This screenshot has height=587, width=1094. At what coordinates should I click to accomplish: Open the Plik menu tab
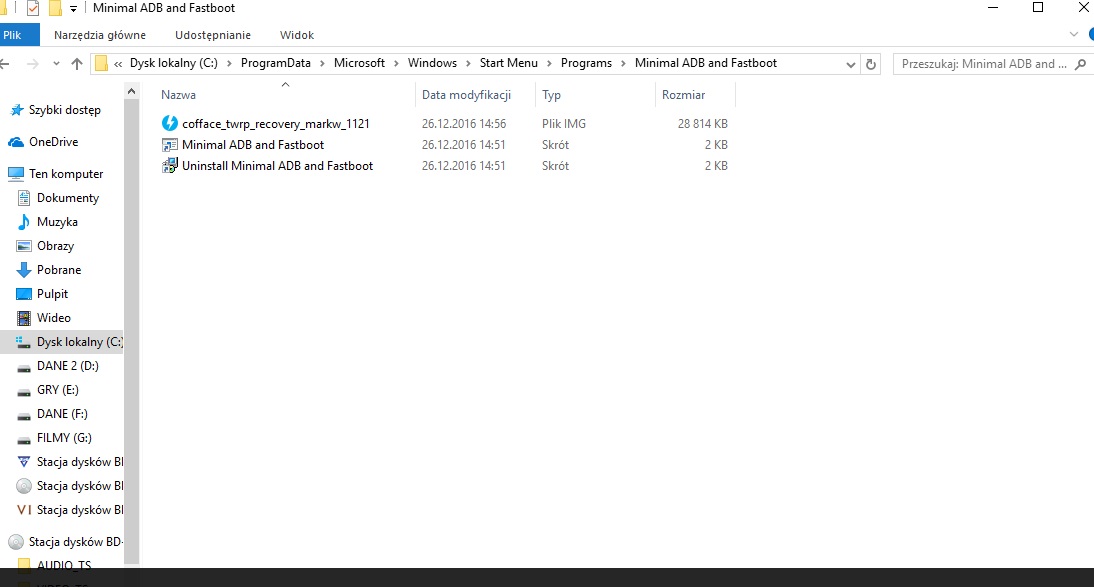(x=13, y=35)
